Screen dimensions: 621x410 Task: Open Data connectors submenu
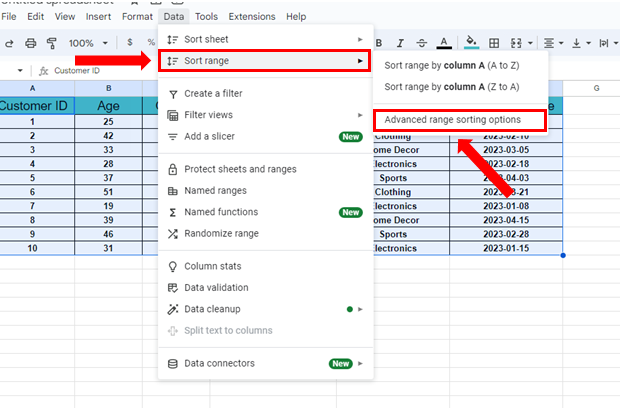tap(265, 363)
